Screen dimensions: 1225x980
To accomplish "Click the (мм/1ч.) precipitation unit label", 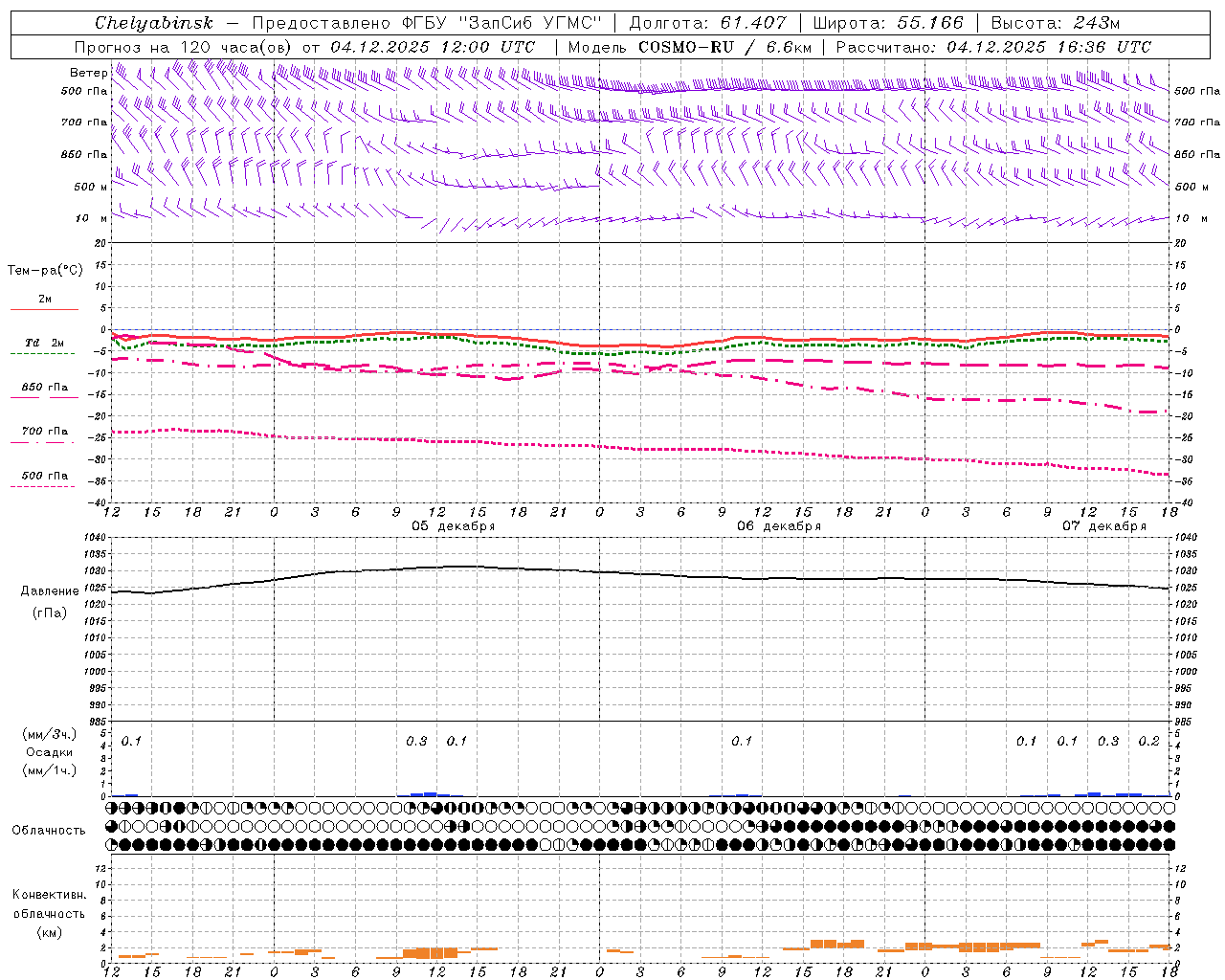I will coord(50,770).
